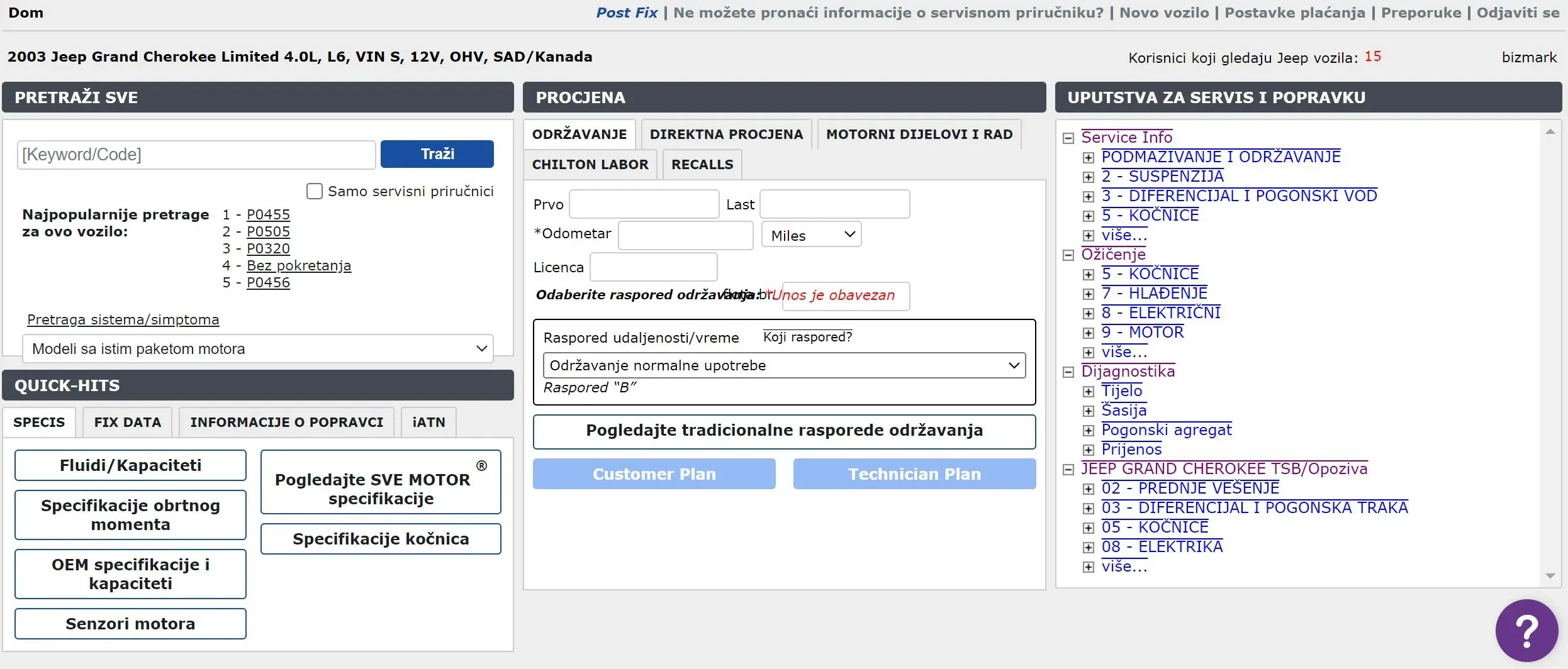
Task: Open Modeli sa istim paketom motora dropdown
Action: coord(258,349)
